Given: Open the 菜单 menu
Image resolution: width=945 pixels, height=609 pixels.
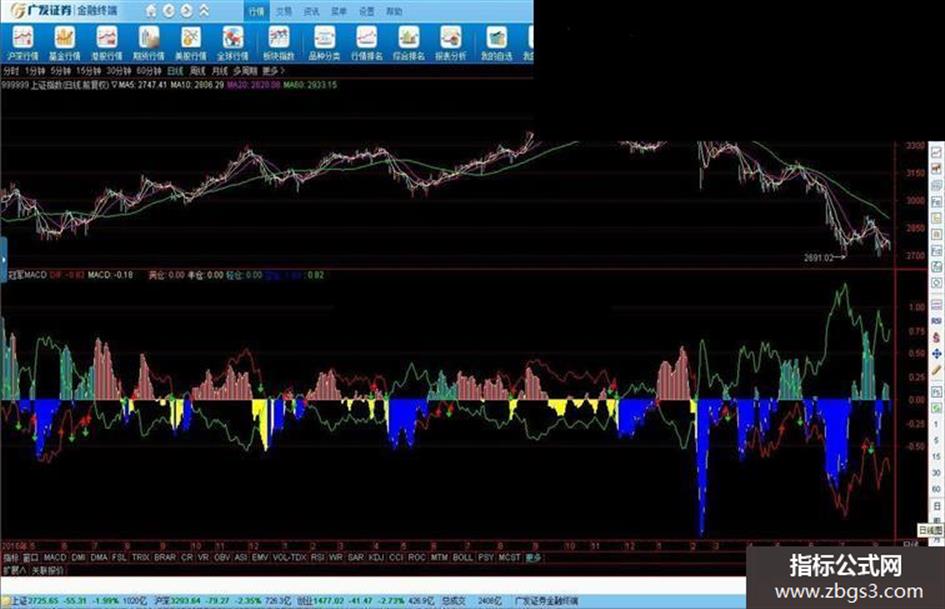Looking at the screenshot, I should pos(339,11).
